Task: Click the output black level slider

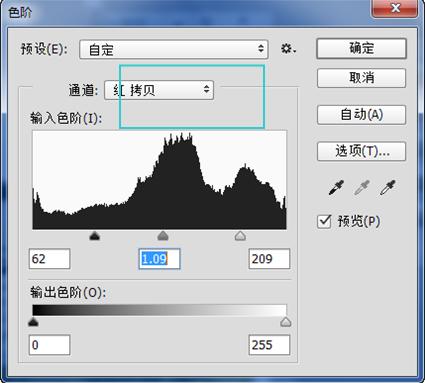Action: pos(33,322)
